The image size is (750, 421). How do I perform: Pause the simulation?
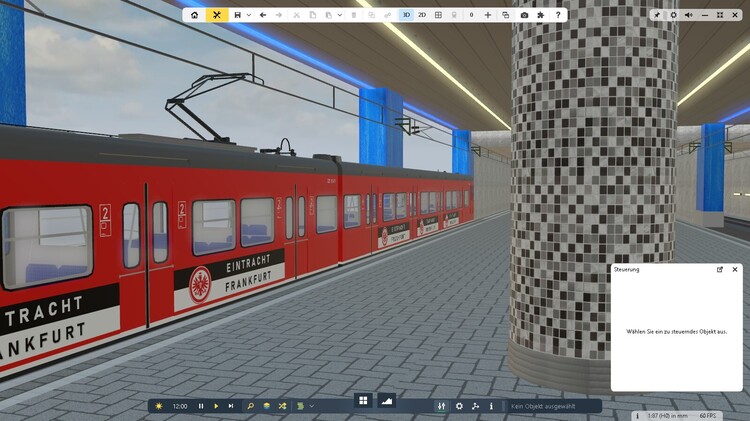(201, 406)
